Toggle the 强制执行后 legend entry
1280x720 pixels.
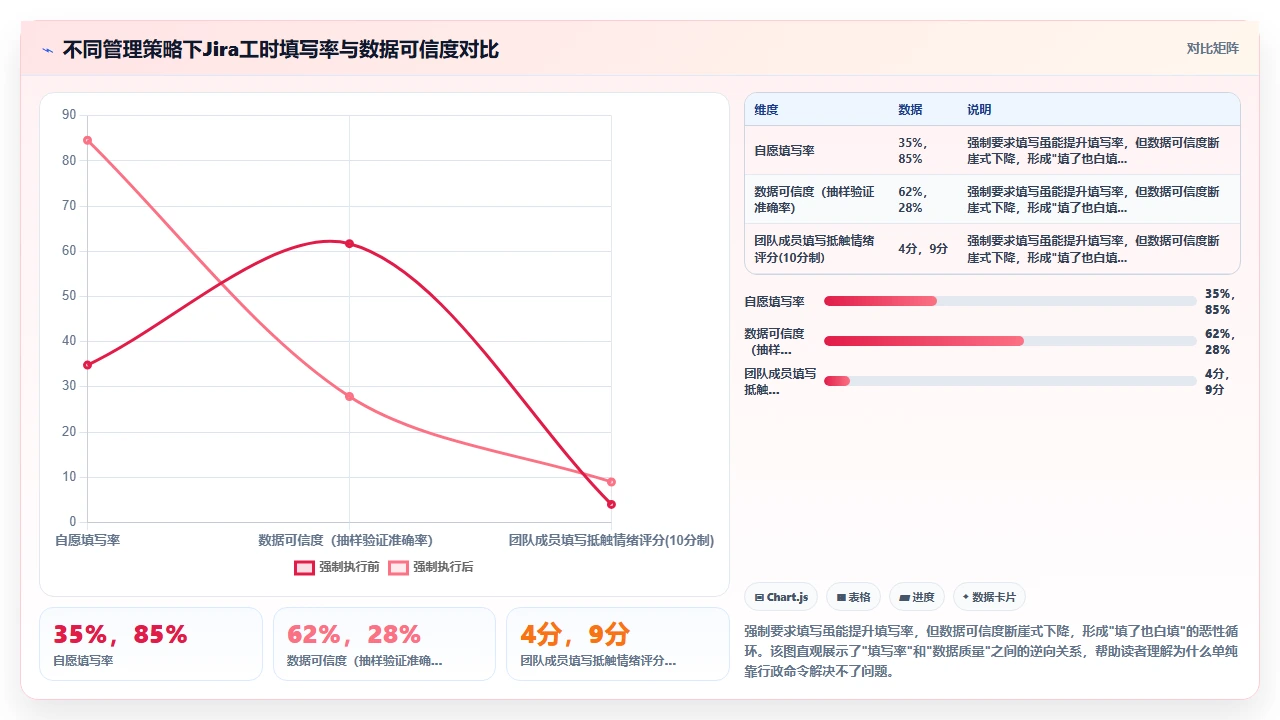[x=431, y=567]
